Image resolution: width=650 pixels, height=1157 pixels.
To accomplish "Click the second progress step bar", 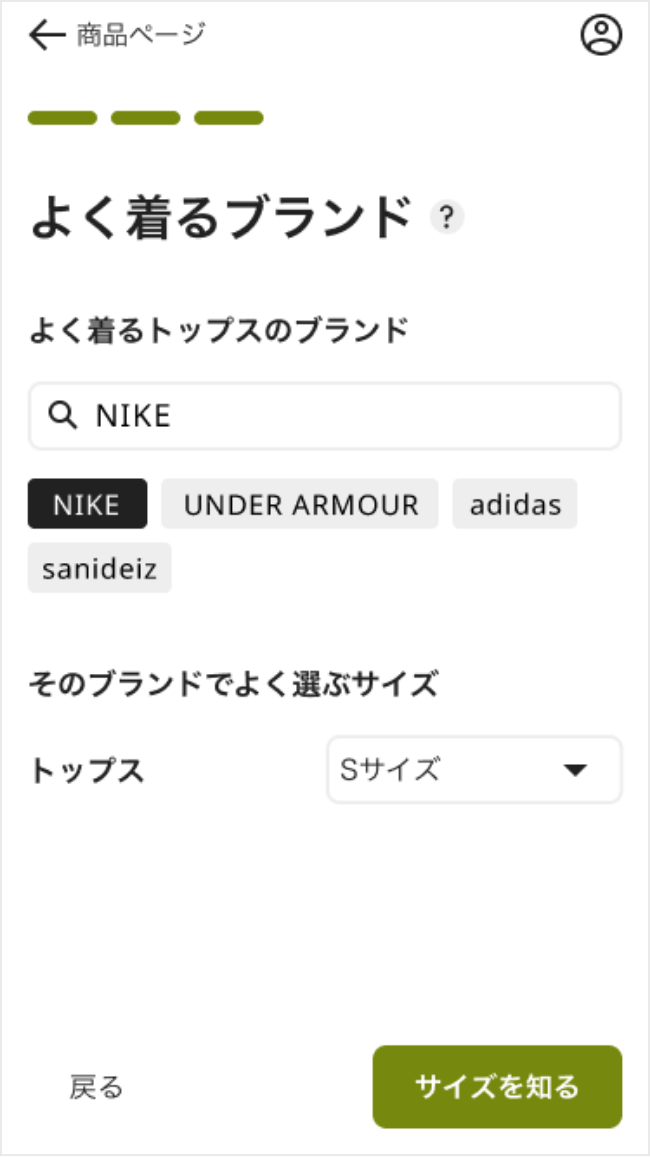I will (x=146, y=118).
